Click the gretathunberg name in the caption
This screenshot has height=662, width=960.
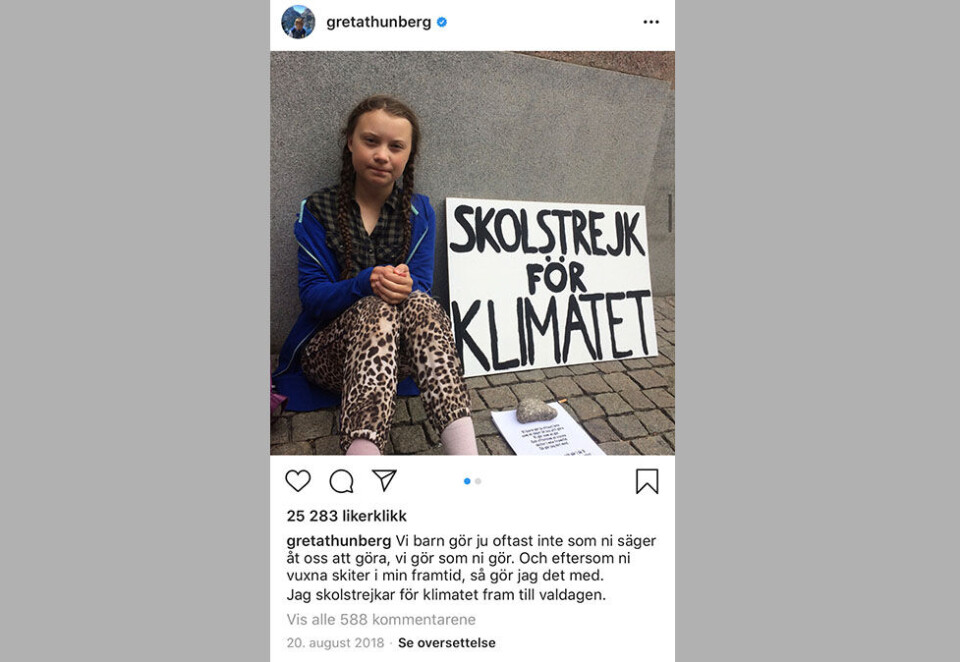pyautogui.click(x=339, y=541)
